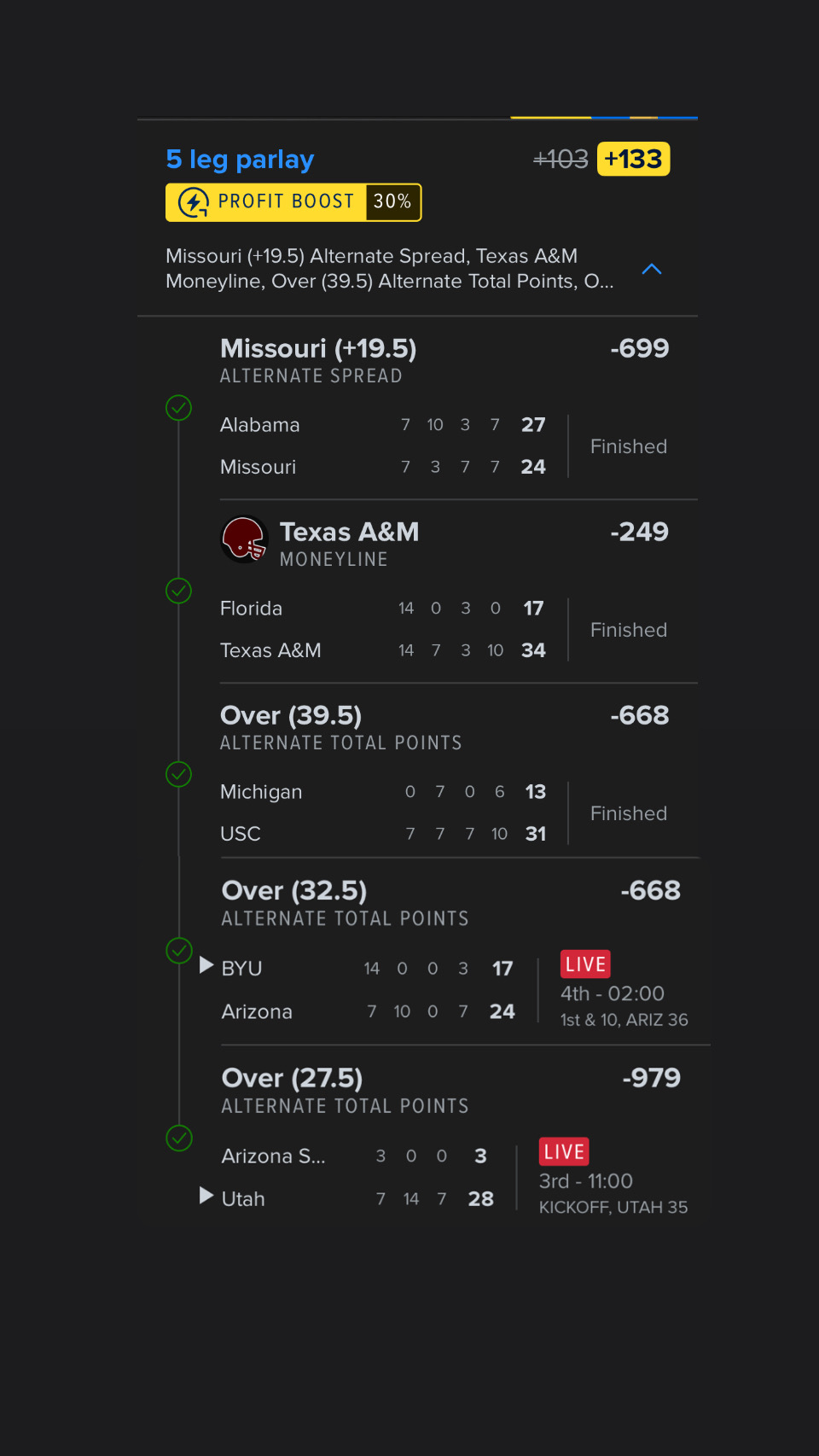Click the green check for Missouri leg
Screen dimensions: 819x1456
[x=178, y=408]
